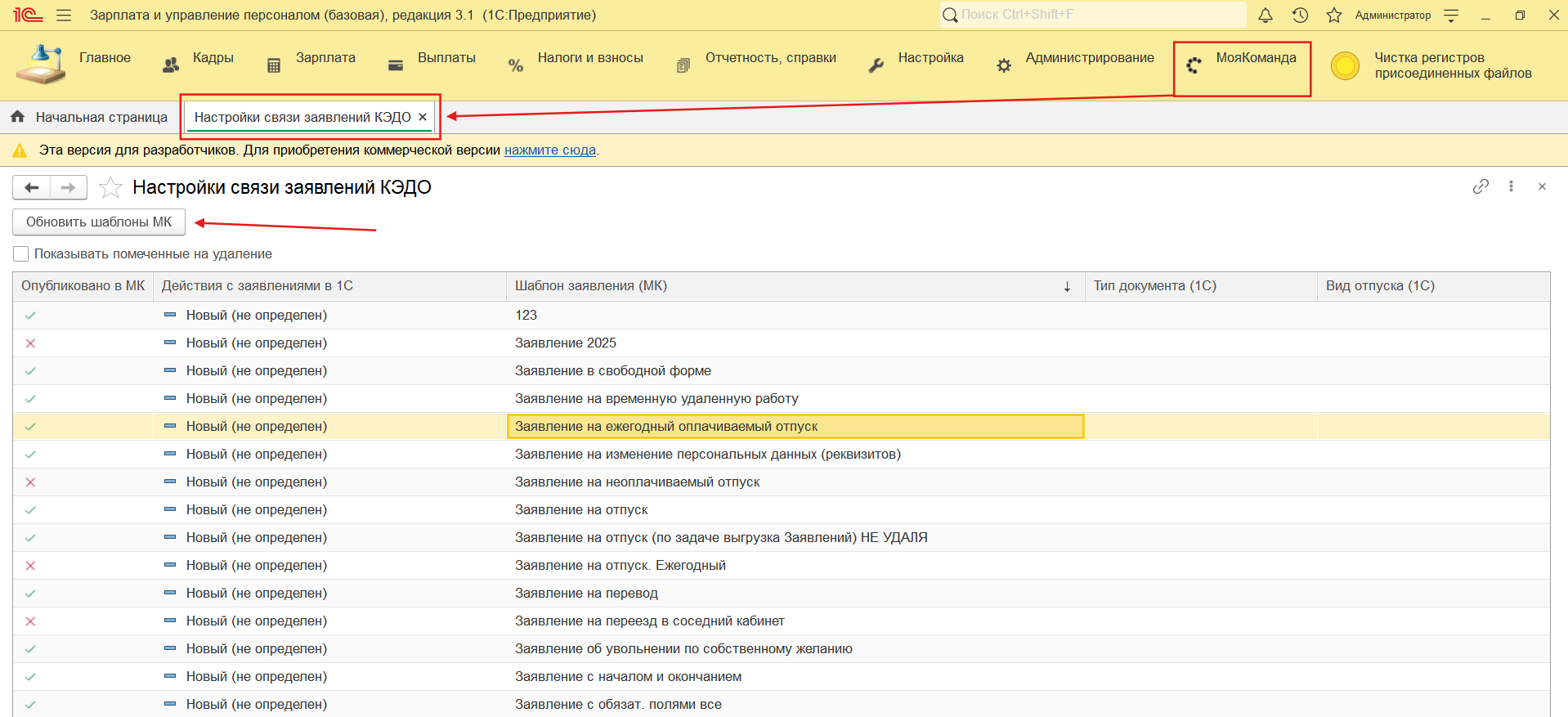Open favorites star in title bar

[1334, 15]
